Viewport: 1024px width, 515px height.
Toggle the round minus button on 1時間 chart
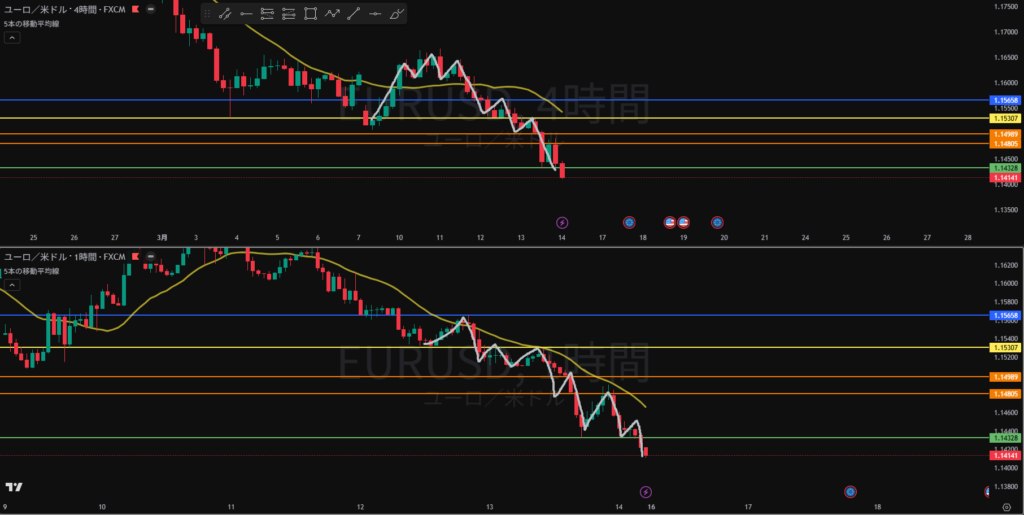(150, 257)
